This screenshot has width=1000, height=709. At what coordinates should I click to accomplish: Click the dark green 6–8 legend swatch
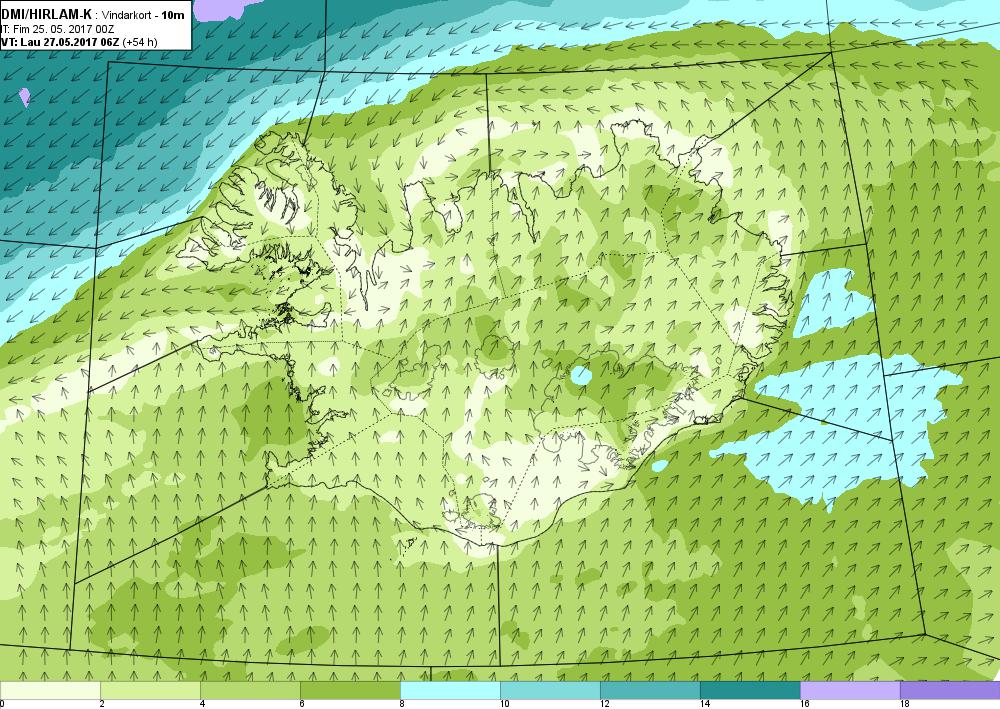click(350, 690)
